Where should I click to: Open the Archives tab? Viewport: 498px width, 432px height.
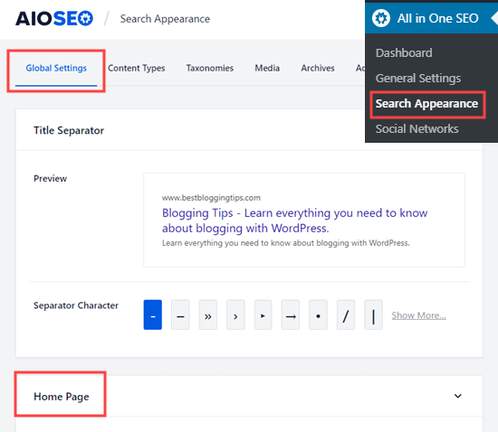click(318, 68)
